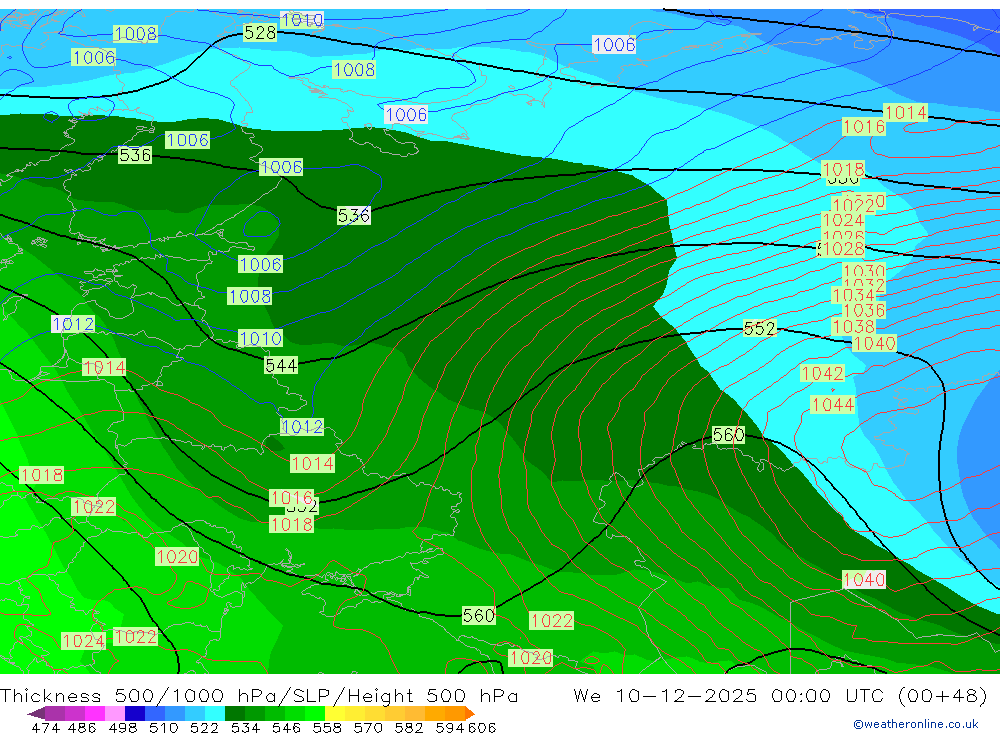Click the 1024 label next to 1022

click(x=83, y=640)
